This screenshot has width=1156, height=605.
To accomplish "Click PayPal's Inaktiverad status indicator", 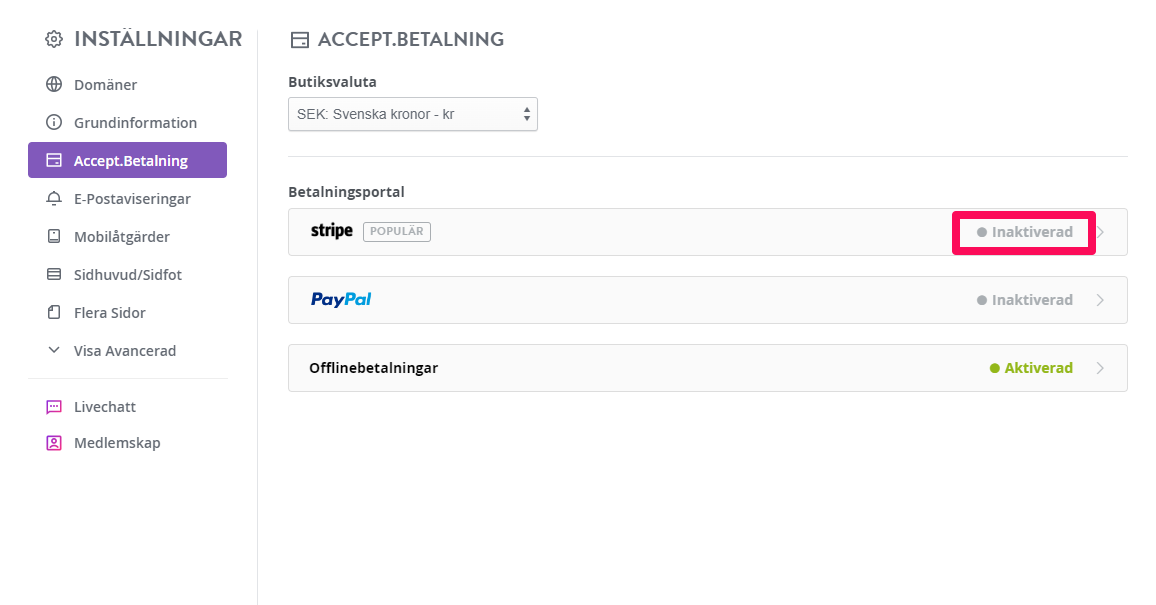I will (1025, 300).
